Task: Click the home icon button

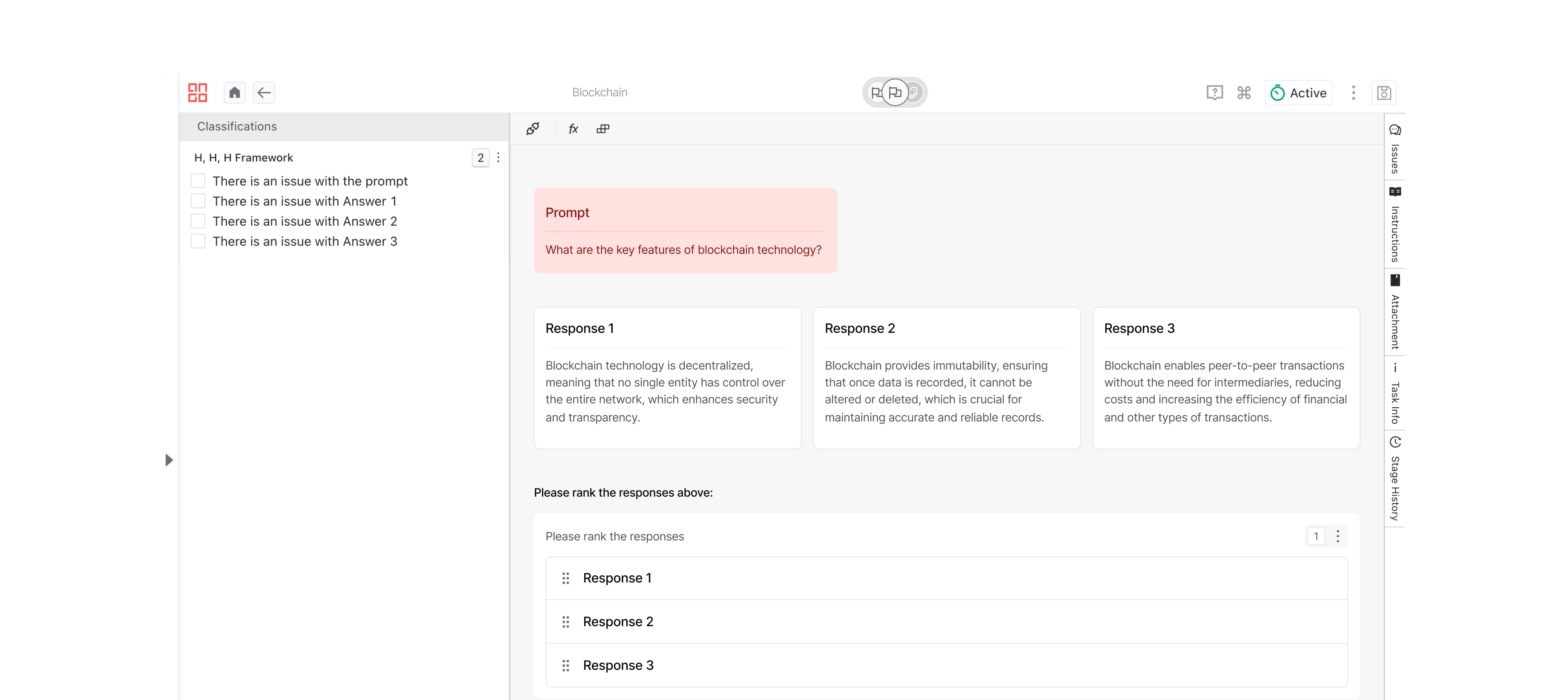Action: (x=234, y=93)
